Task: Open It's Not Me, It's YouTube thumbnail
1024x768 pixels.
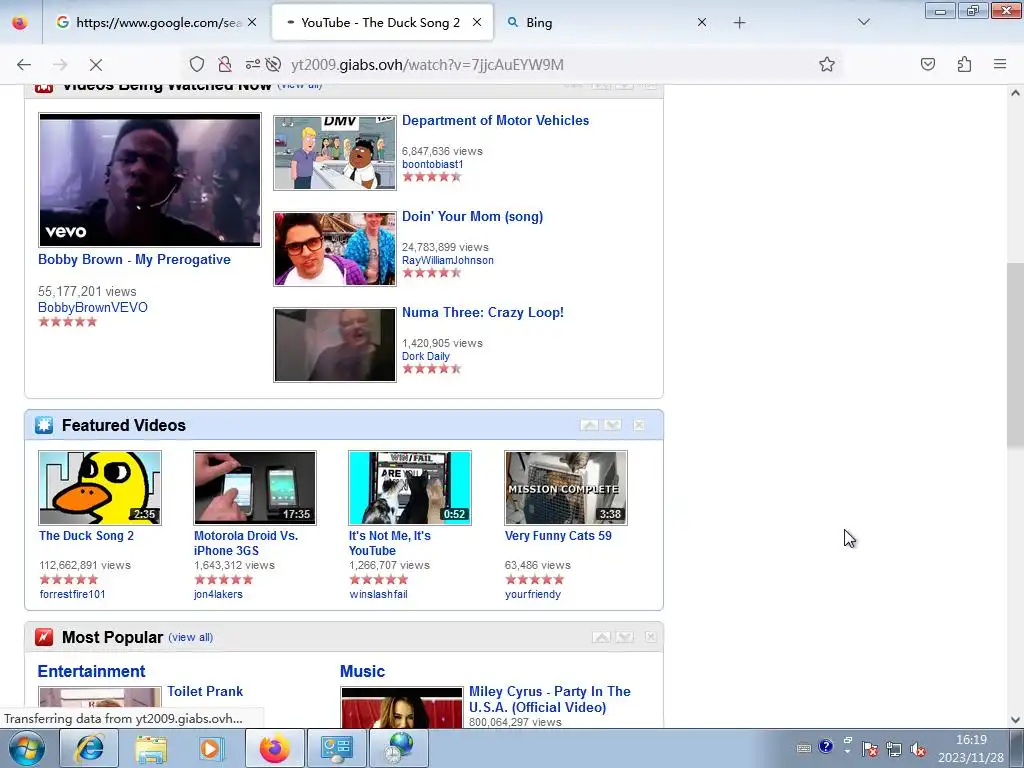Action: click(x=409, y=488)
